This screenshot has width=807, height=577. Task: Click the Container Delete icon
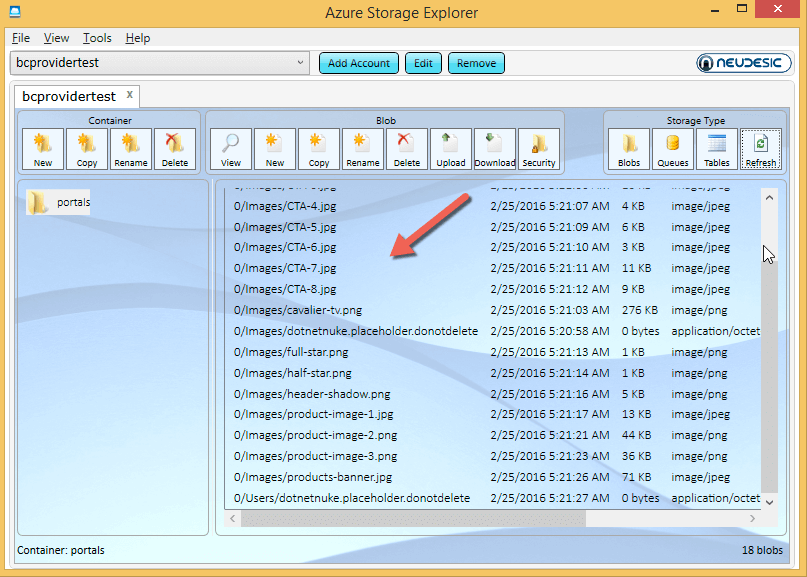(175, 149)
